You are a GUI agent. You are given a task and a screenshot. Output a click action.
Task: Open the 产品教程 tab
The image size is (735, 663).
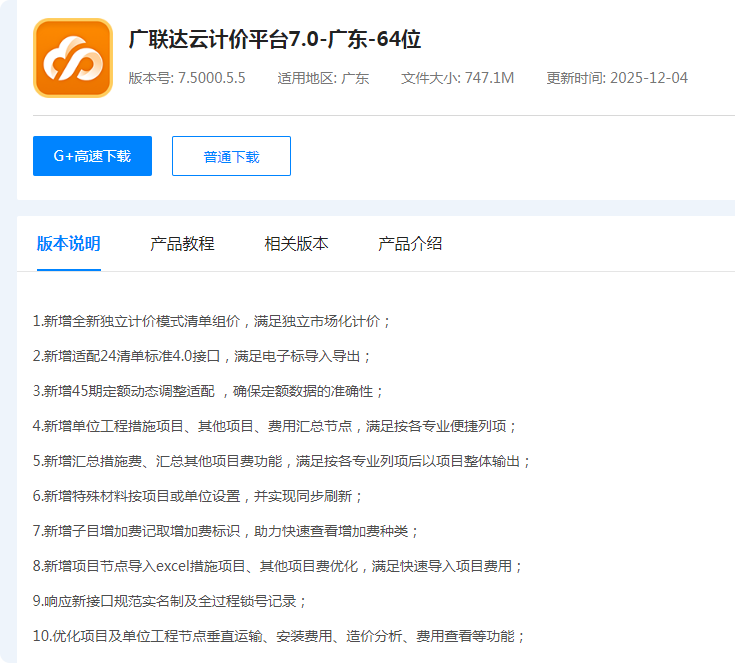[182, 244]
